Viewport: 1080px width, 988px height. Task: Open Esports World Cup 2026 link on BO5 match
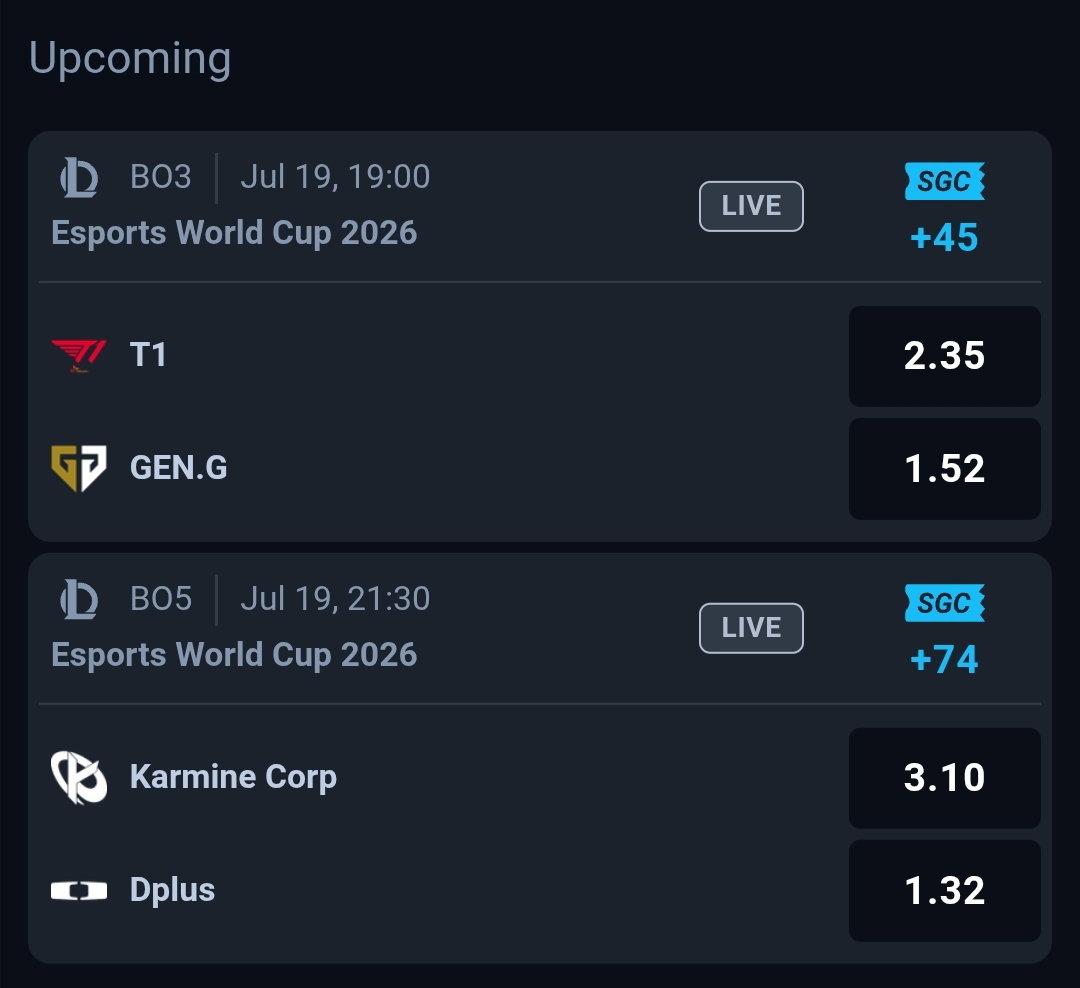click(x=234, y=655)
